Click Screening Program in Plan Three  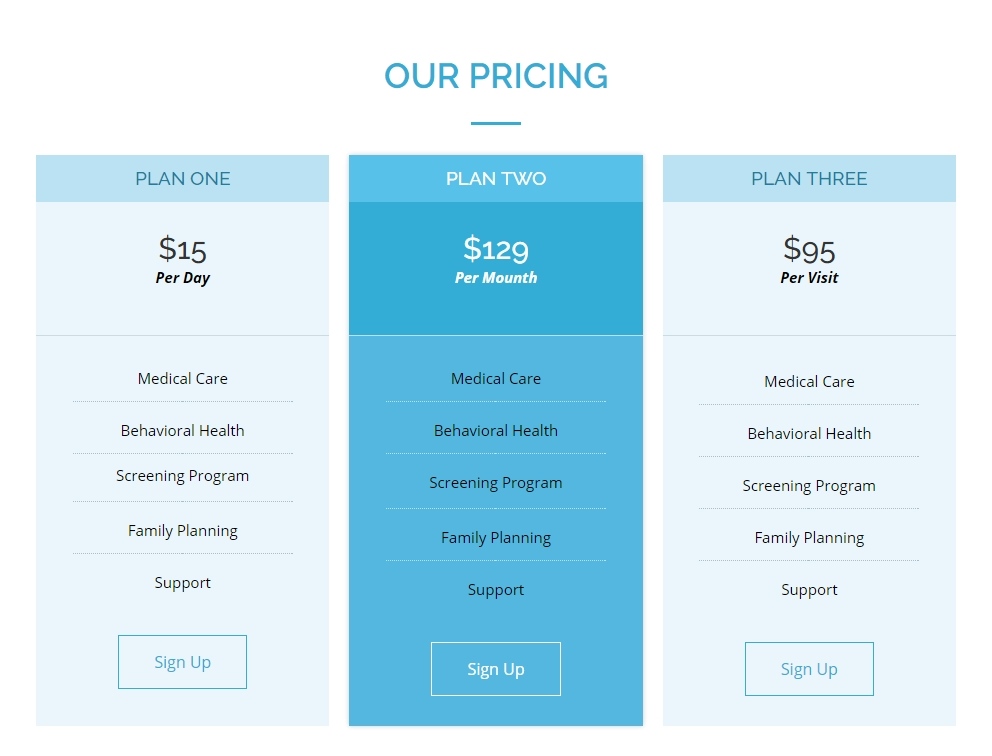(809, 486)
